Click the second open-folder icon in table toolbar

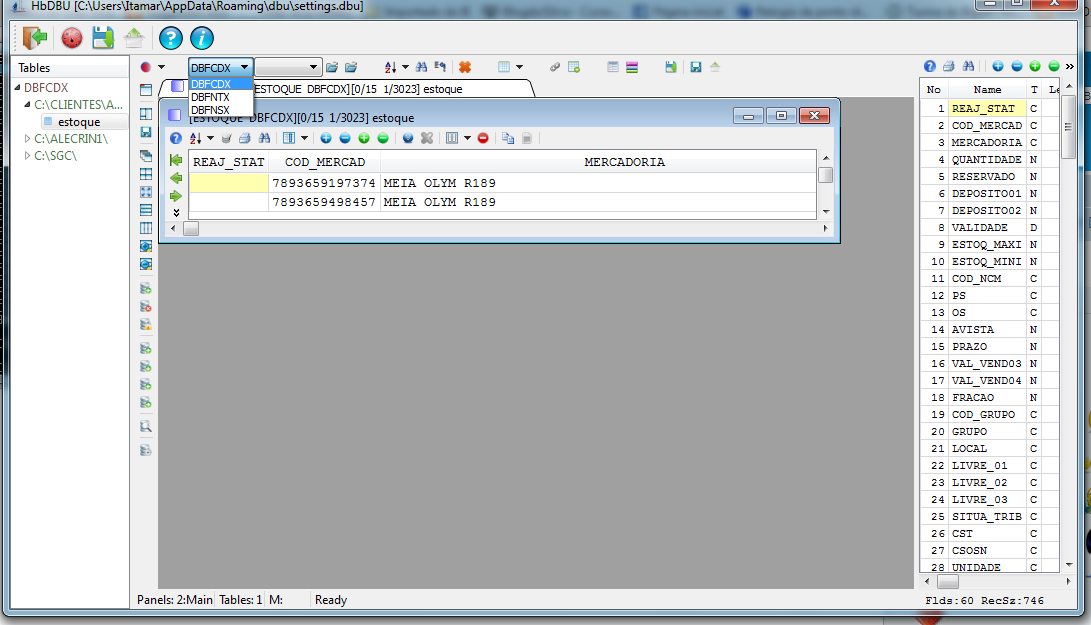pyautogui.click(x=351, y=67)
